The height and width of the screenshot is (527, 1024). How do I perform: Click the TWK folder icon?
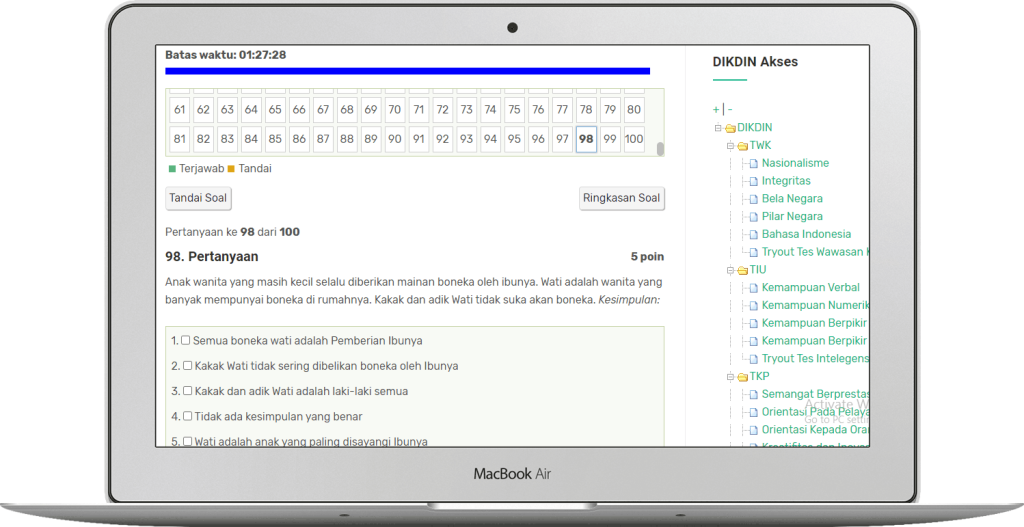point(743,146)
